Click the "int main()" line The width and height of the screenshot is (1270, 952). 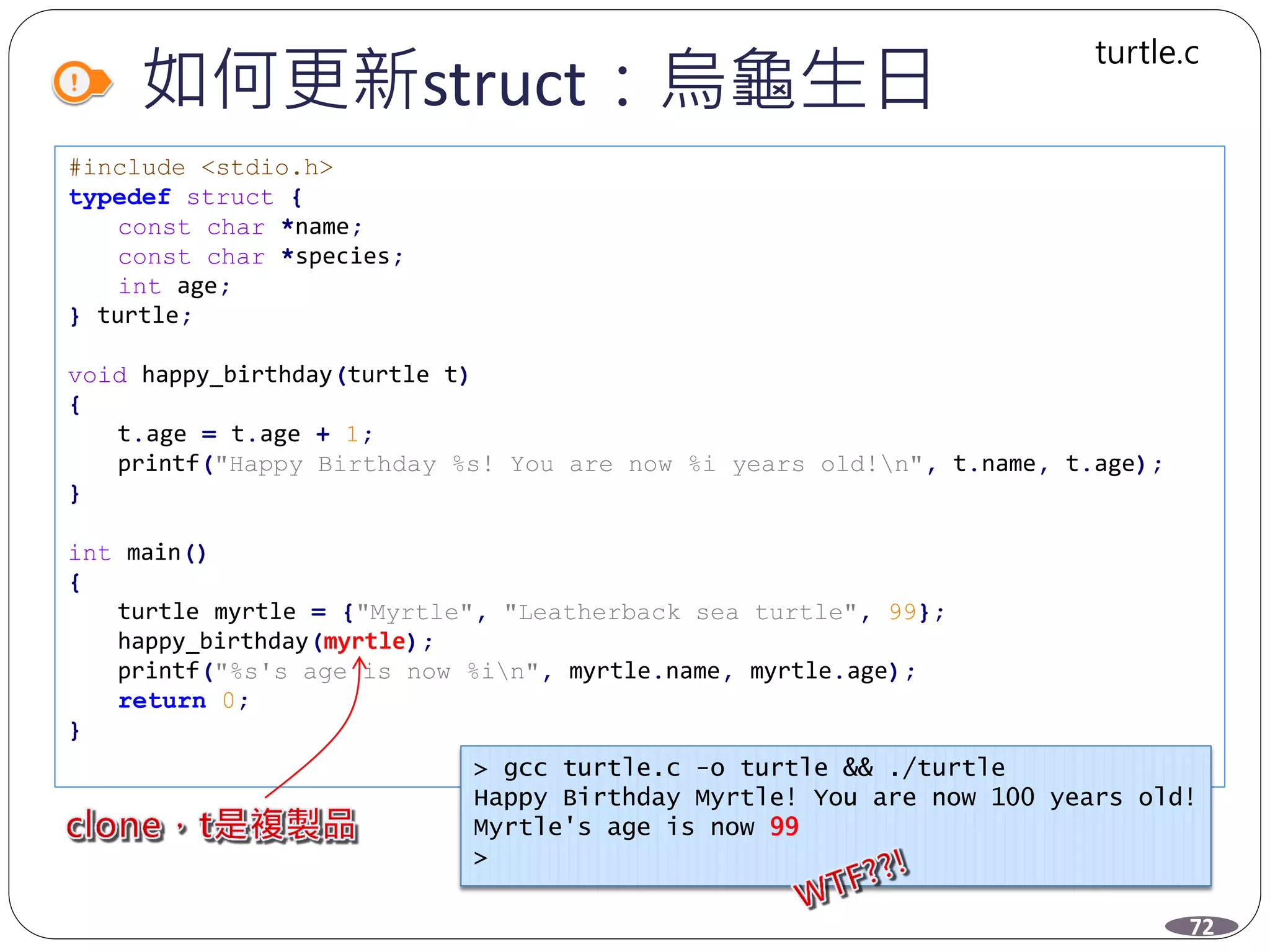tap(137, 552)
